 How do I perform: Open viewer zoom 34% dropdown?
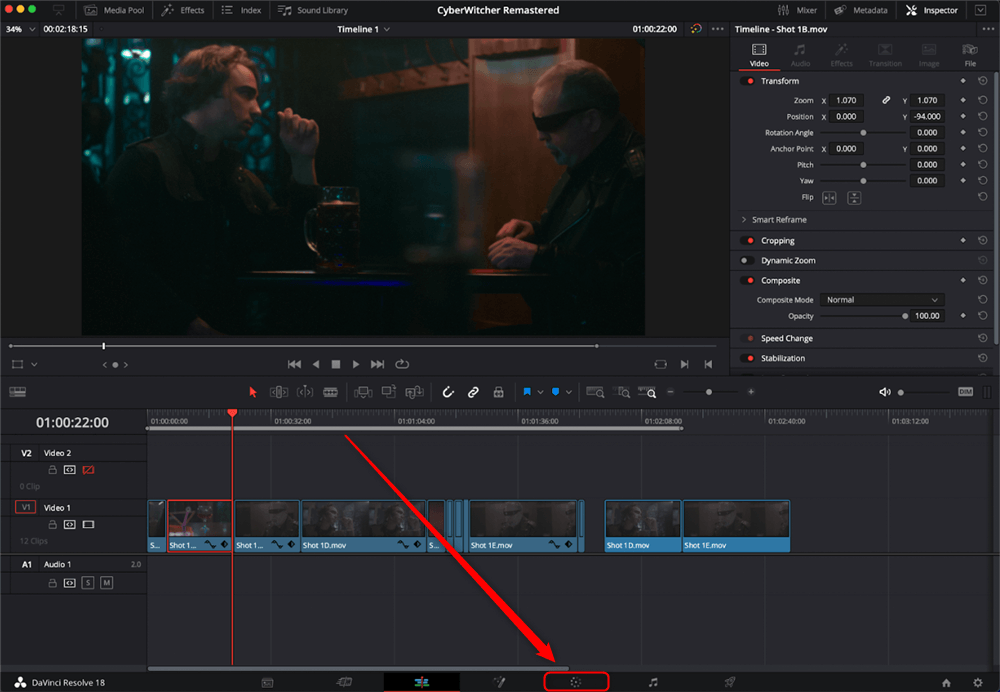click(32, 29)
